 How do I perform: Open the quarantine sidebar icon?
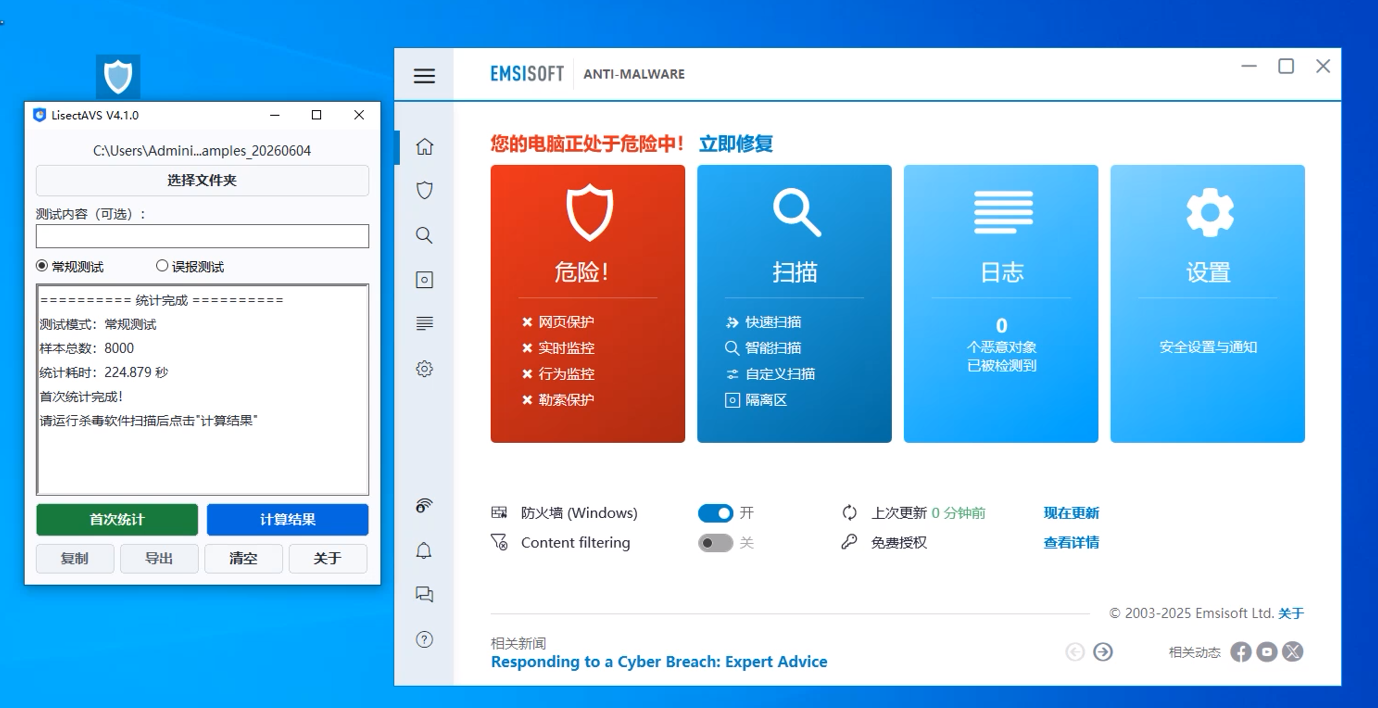[x=424, y=280]
